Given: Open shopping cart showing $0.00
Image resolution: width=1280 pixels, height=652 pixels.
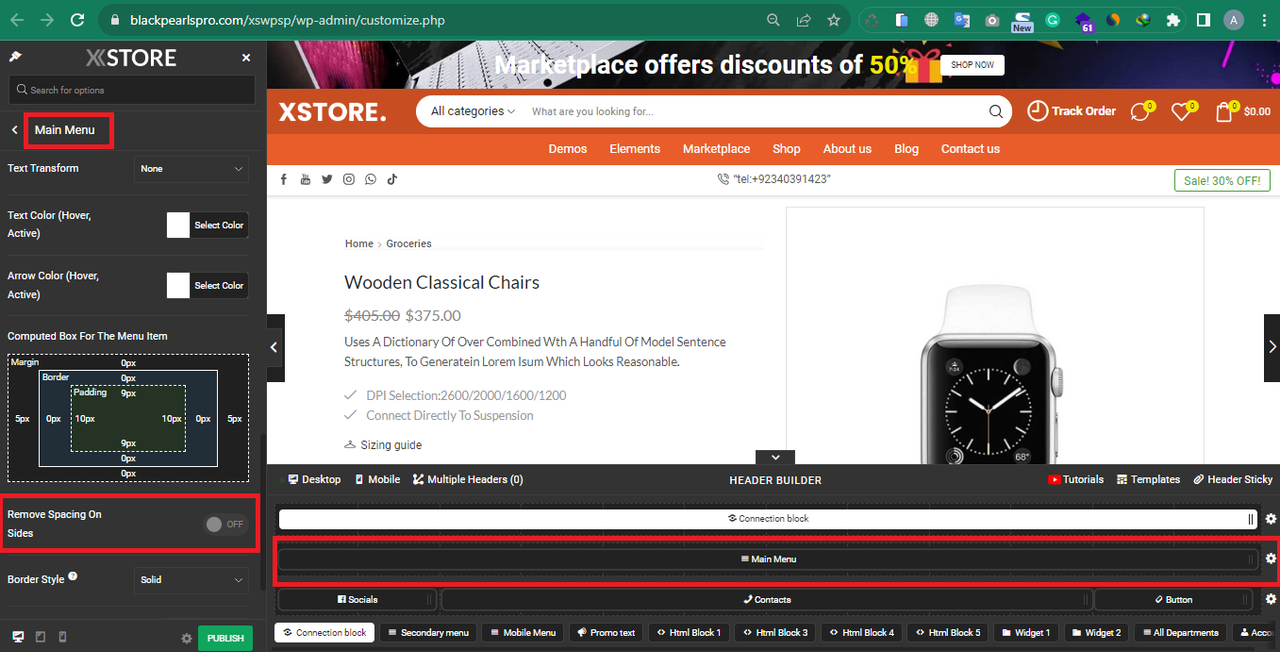Looking at the screenshot, I should click(1243, 112).
